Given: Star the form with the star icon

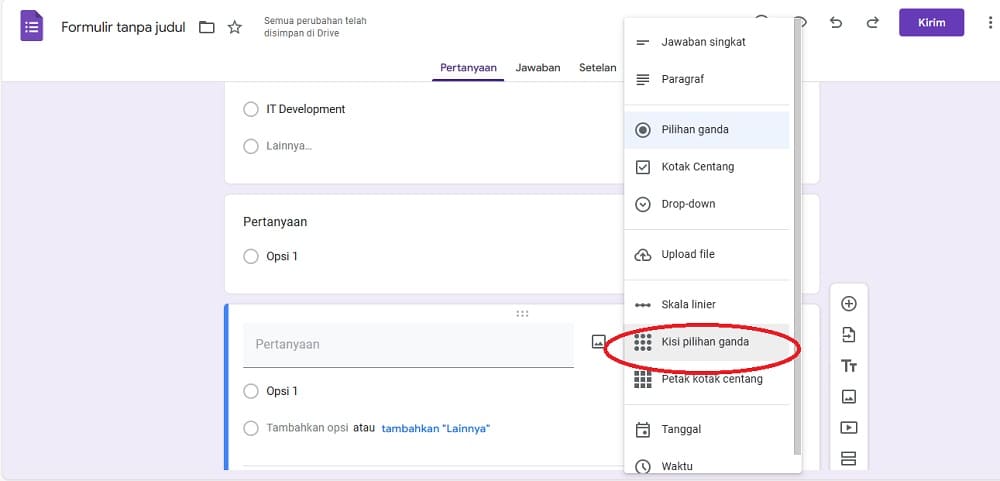Looking at the screenshot, I should pos(235,27).
